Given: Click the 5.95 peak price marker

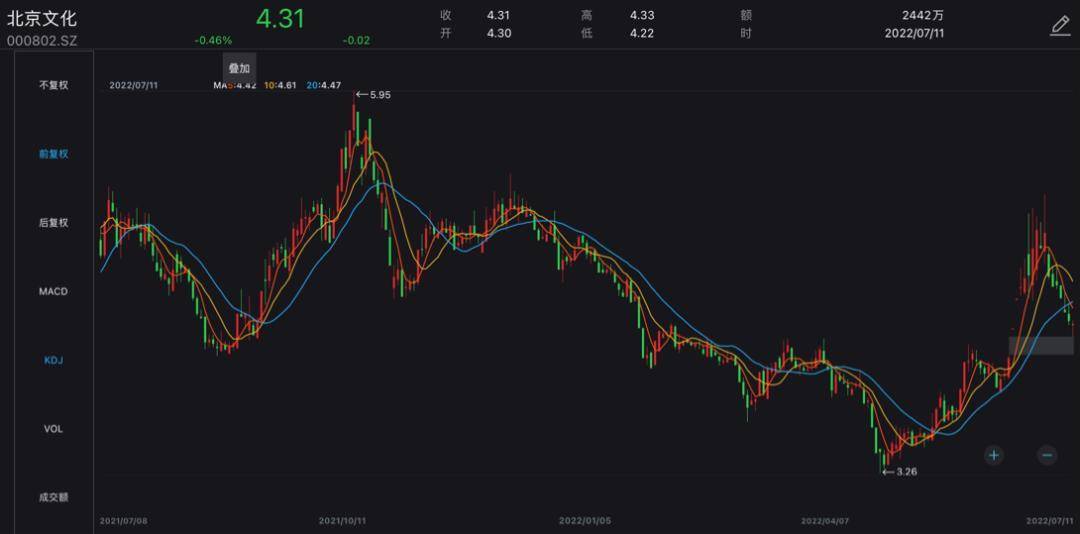Looking at the screenshot, I should click(x=374, y=95).
